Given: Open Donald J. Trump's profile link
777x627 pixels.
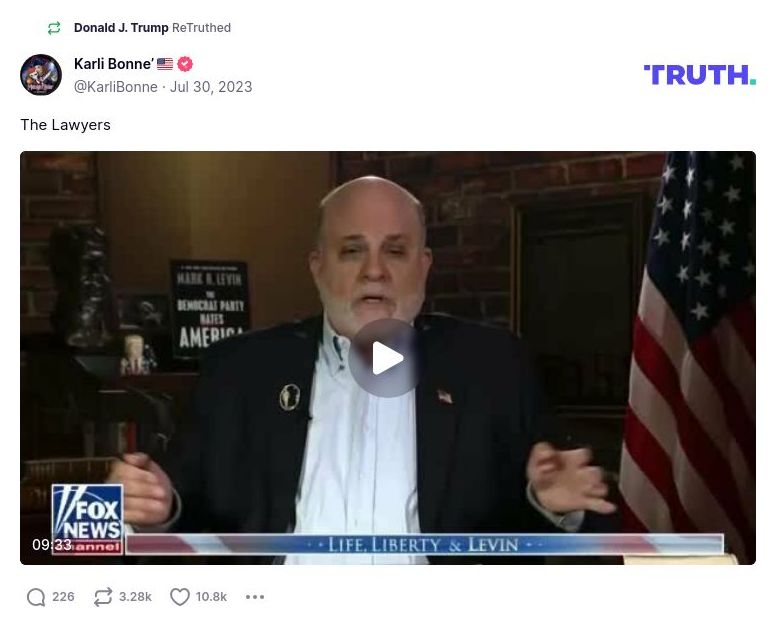Looking at the screenshot, I should 121,28.
